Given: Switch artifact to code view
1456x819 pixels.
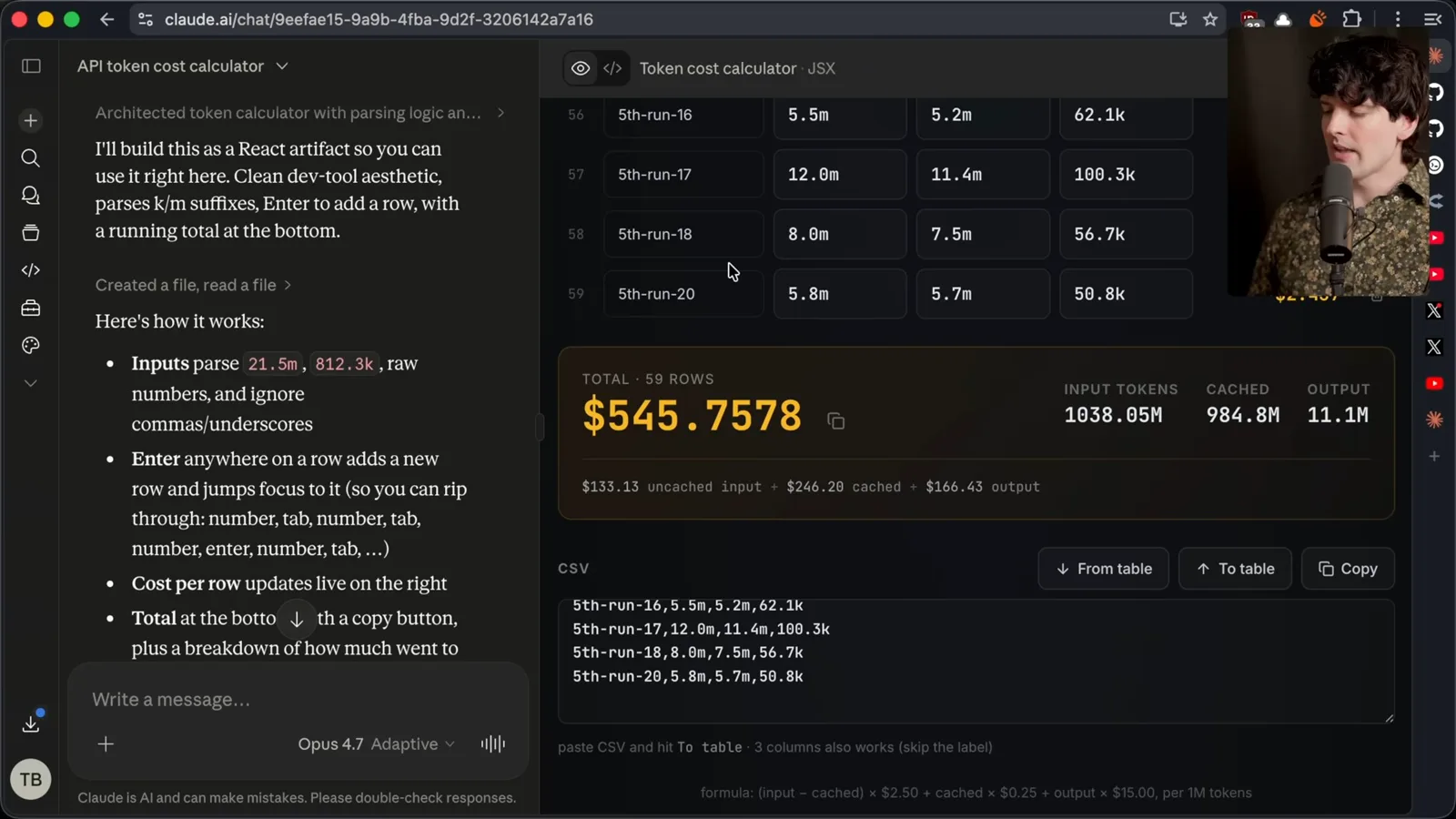Looking at the screenshot, I should coord(612,68).
